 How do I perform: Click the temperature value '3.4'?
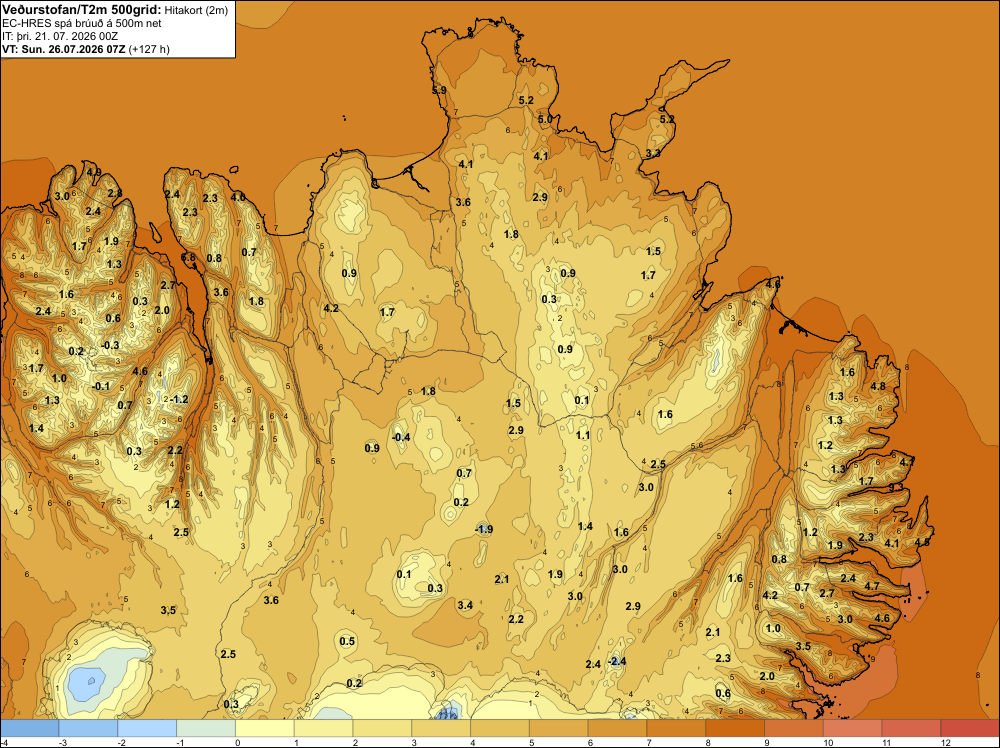465,605
